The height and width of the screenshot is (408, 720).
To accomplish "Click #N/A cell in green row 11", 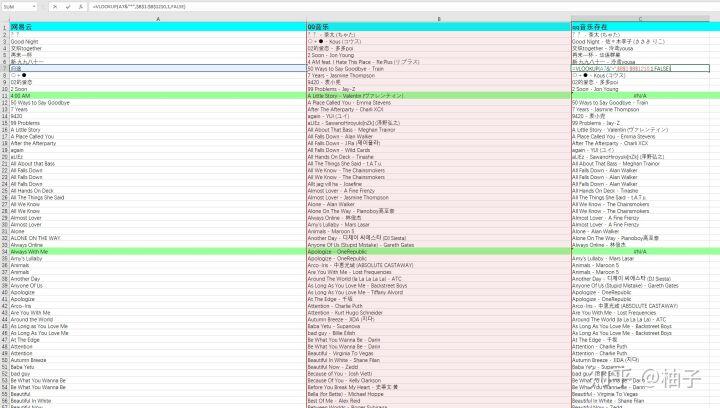I will [x=640, y=96].
